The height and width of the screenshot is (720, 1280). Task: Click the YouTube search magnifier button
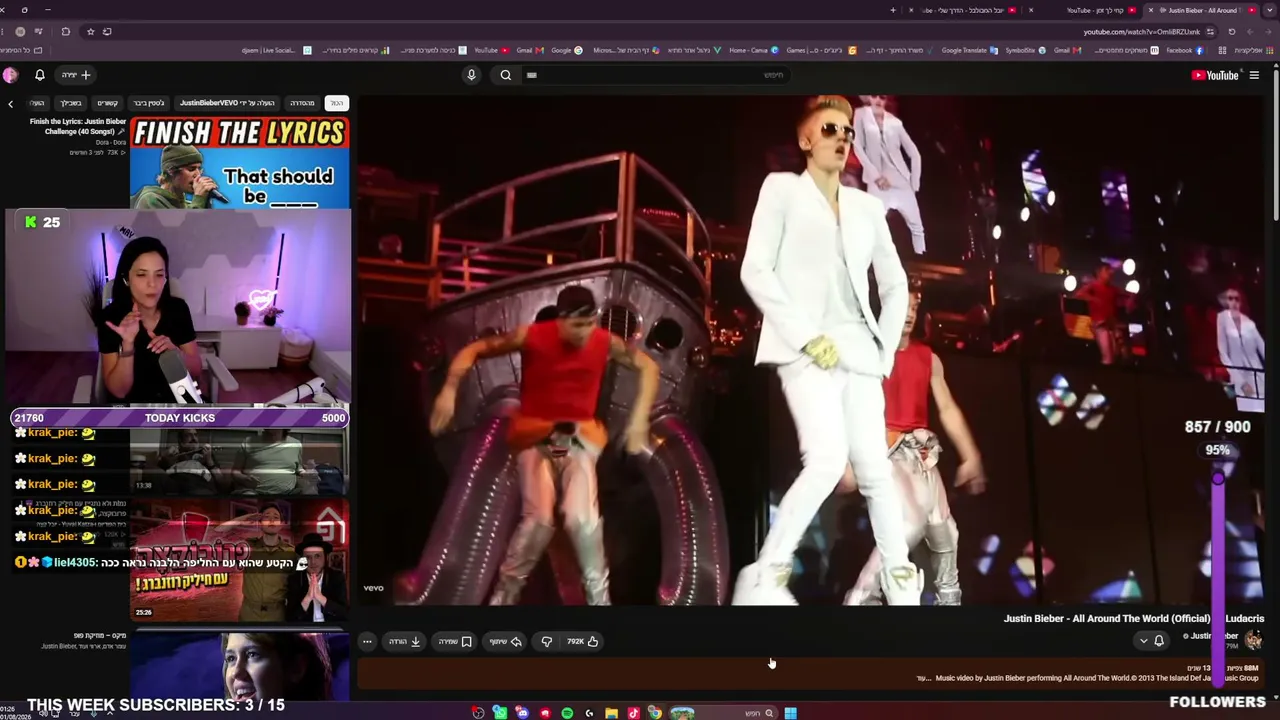tap(506, 75)
